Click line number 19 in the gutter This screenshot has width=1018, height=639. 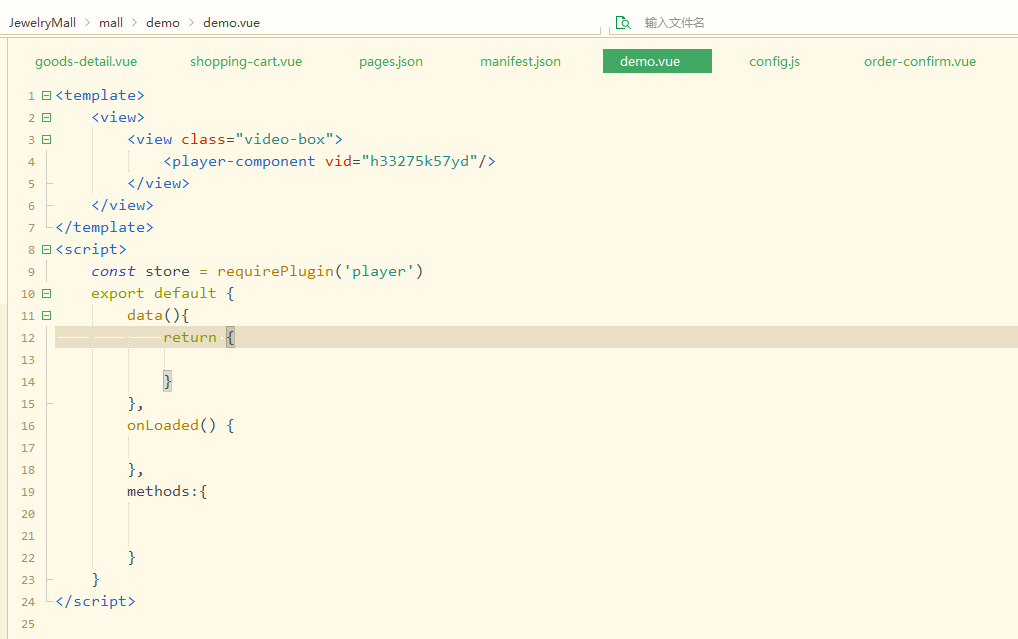click(x=28, y=492)
